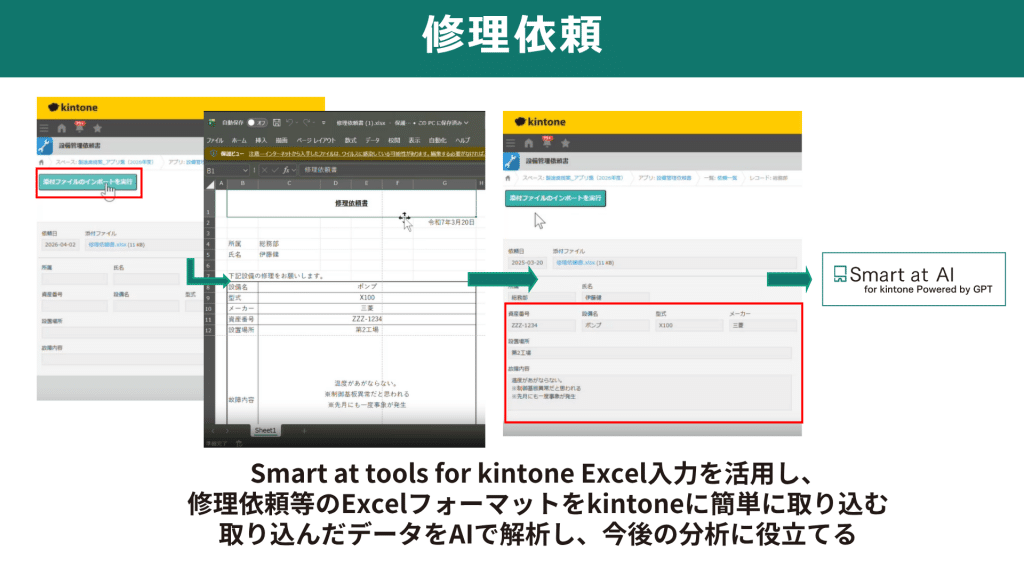Open the attached xlsx link in left kintone
This screenshot has width=1024, height=576.
(107, 245)
